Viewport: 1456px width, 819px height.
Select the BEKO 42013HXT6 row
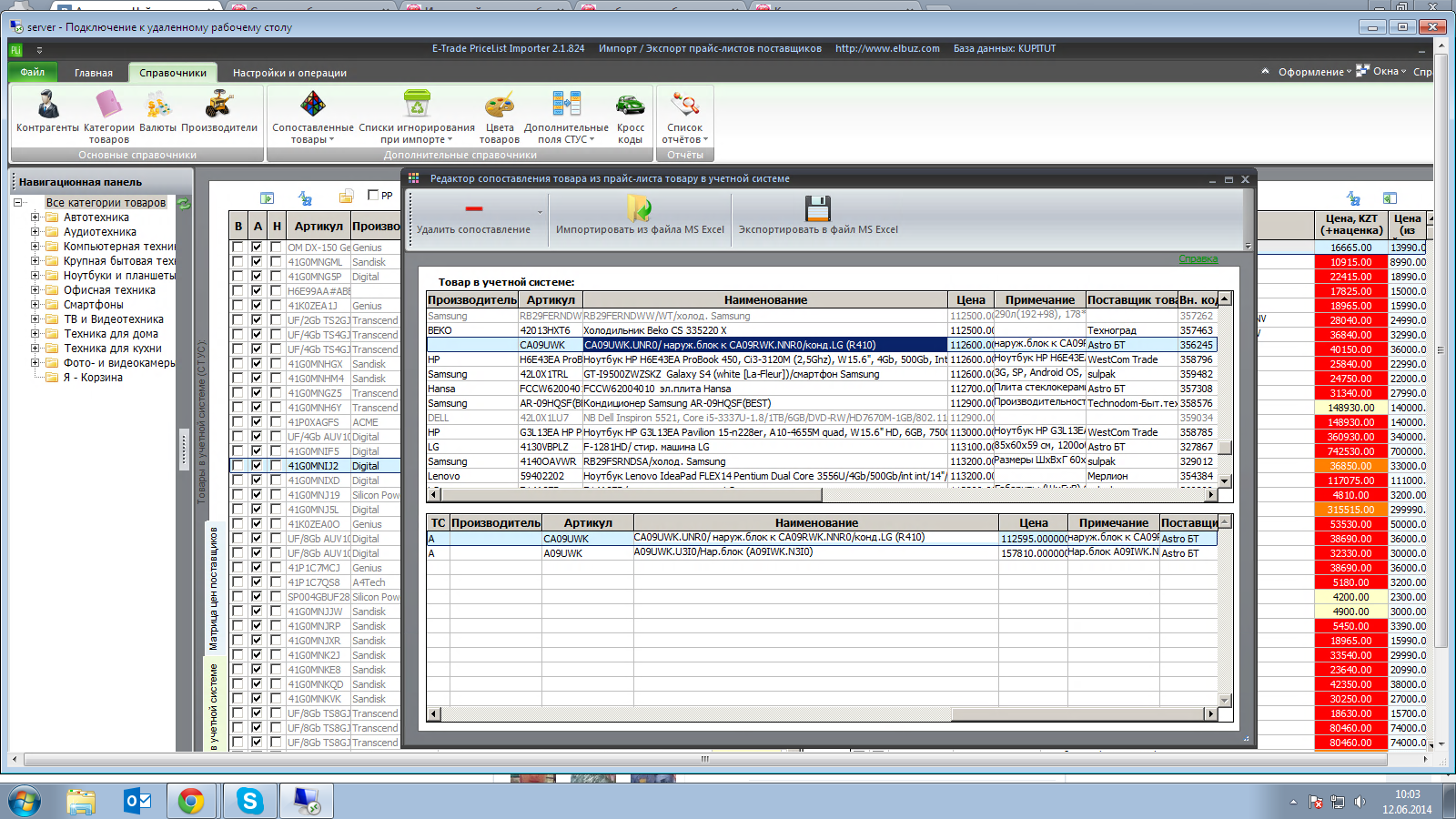[822, 330]
